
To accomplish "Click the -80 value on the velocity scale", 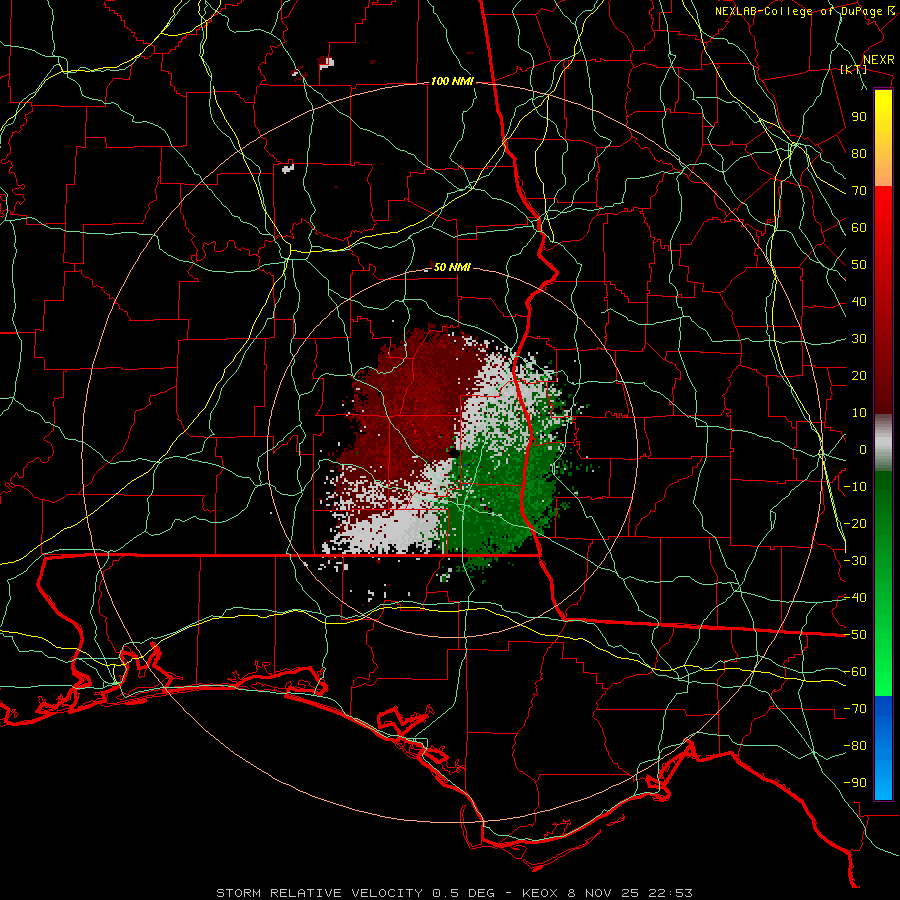I will [x=855, y=746].
